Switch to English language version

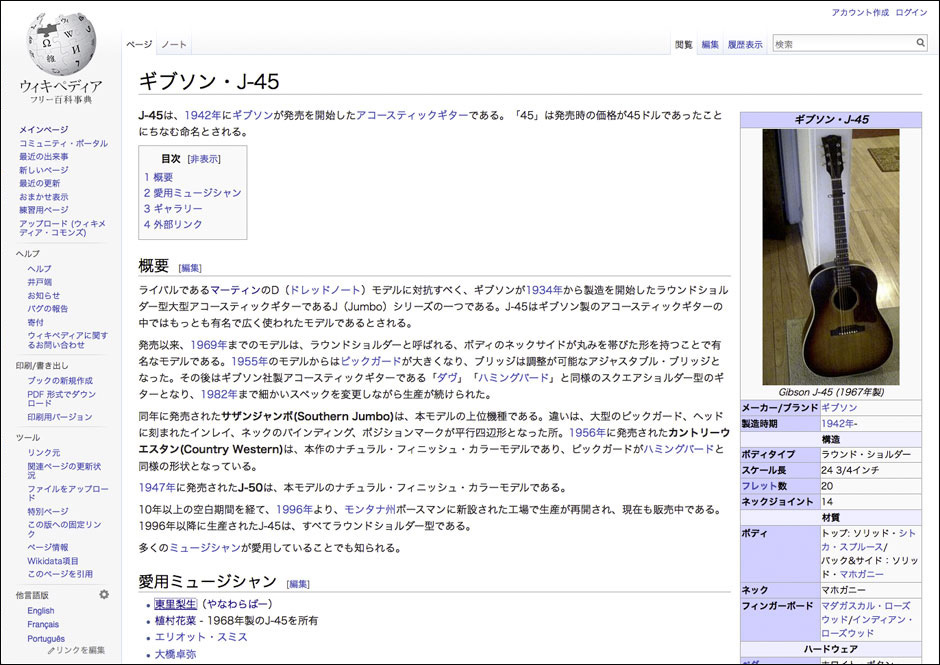tap(41, 610)
